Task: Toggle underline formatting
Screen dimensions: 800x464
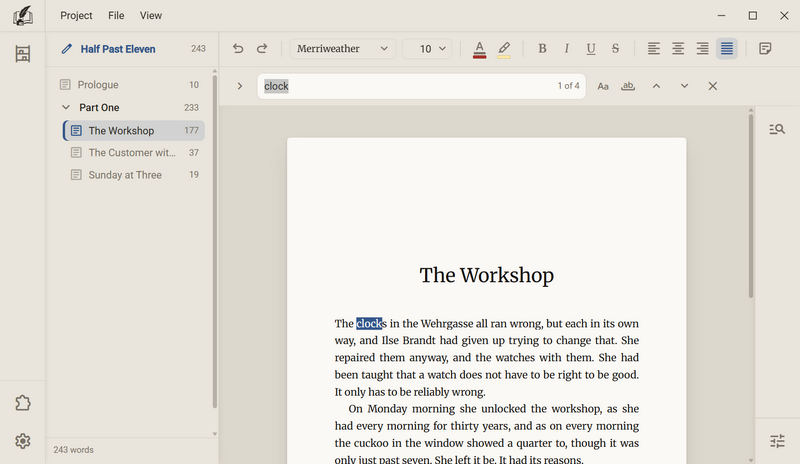Action: coord(591,48)
